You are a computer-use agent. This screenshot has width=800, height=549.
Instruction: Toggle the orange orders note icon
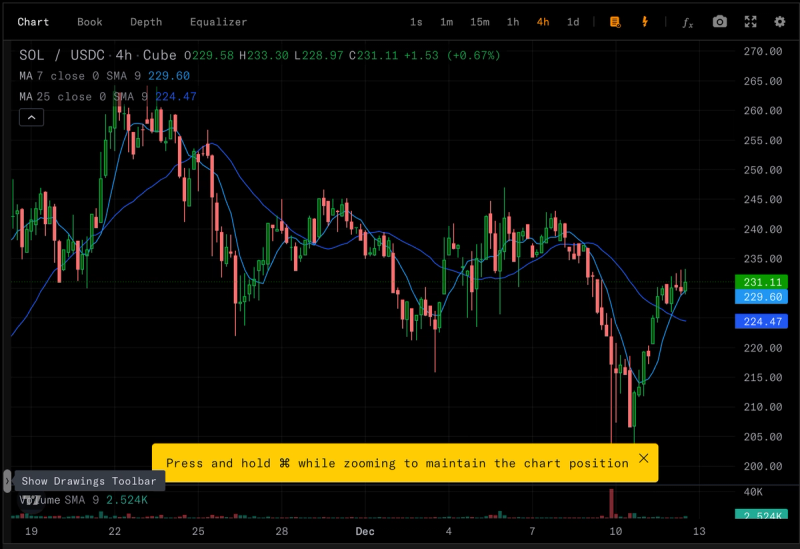[615, 22]
